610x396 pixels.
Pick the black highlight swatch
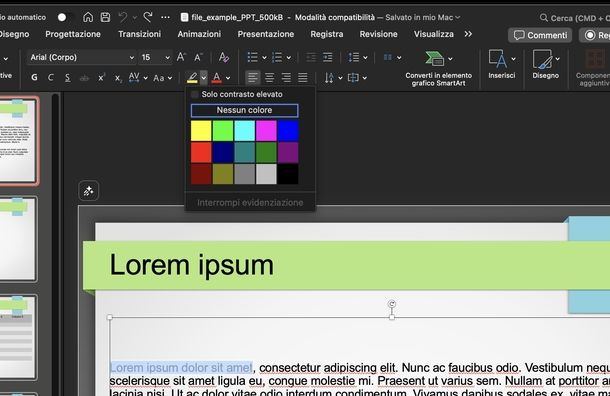click(288, 174)
